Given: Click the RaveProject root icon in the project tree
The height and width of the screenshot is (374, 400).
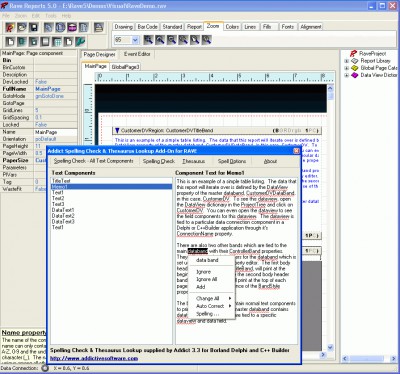Looking at the screenshot, I should [x=354, y=53].
